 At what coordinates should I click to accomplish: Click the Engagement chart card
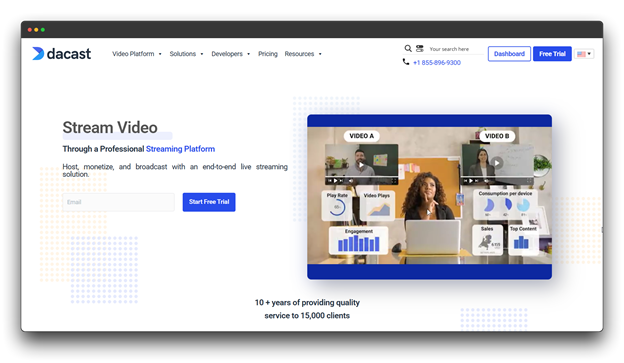(359, 240)
